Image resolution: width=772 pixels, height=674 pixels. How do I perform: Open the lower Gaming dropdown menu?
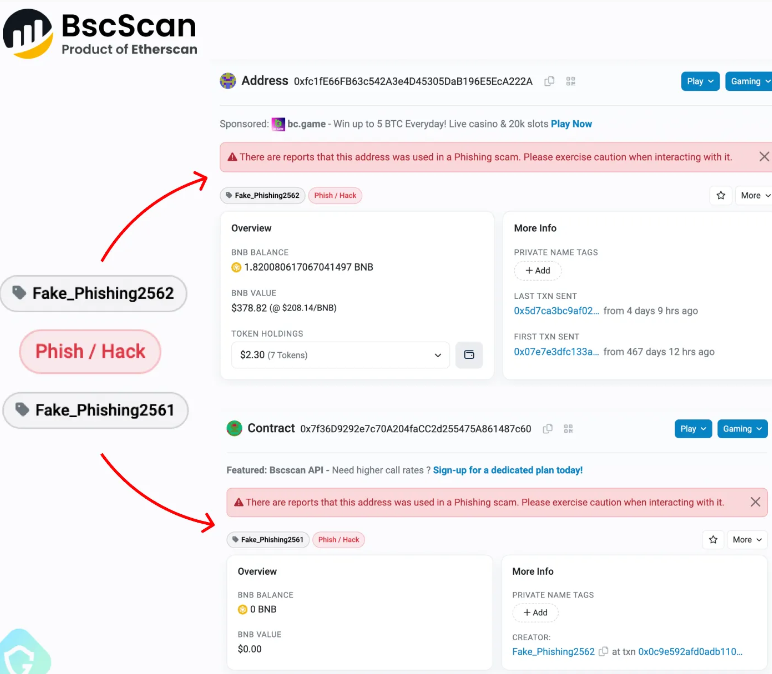click(x=742, y=429)
